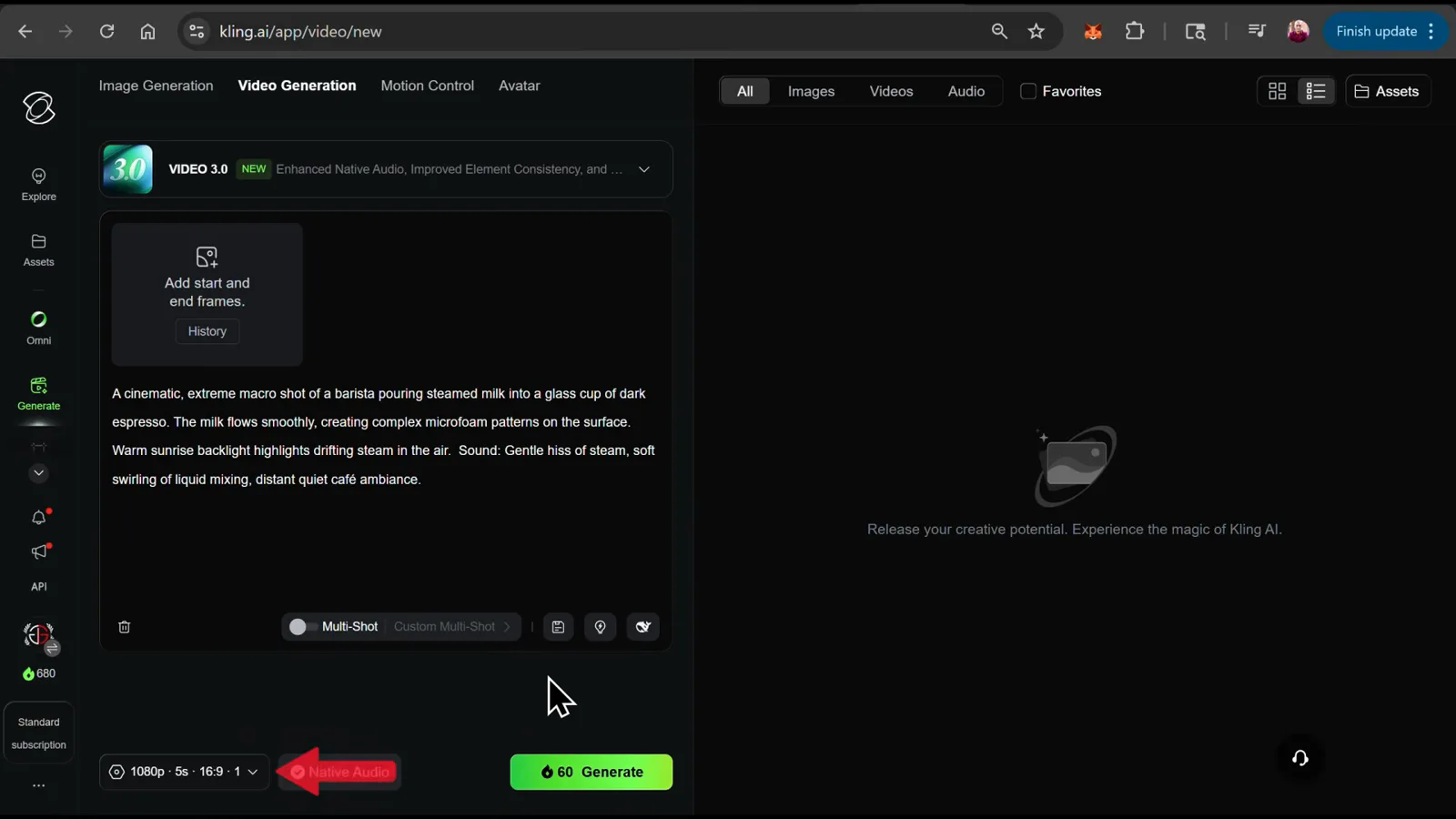Click the browser address bar
Viewport: 1456px width, 819px height.
pos(582,31)
